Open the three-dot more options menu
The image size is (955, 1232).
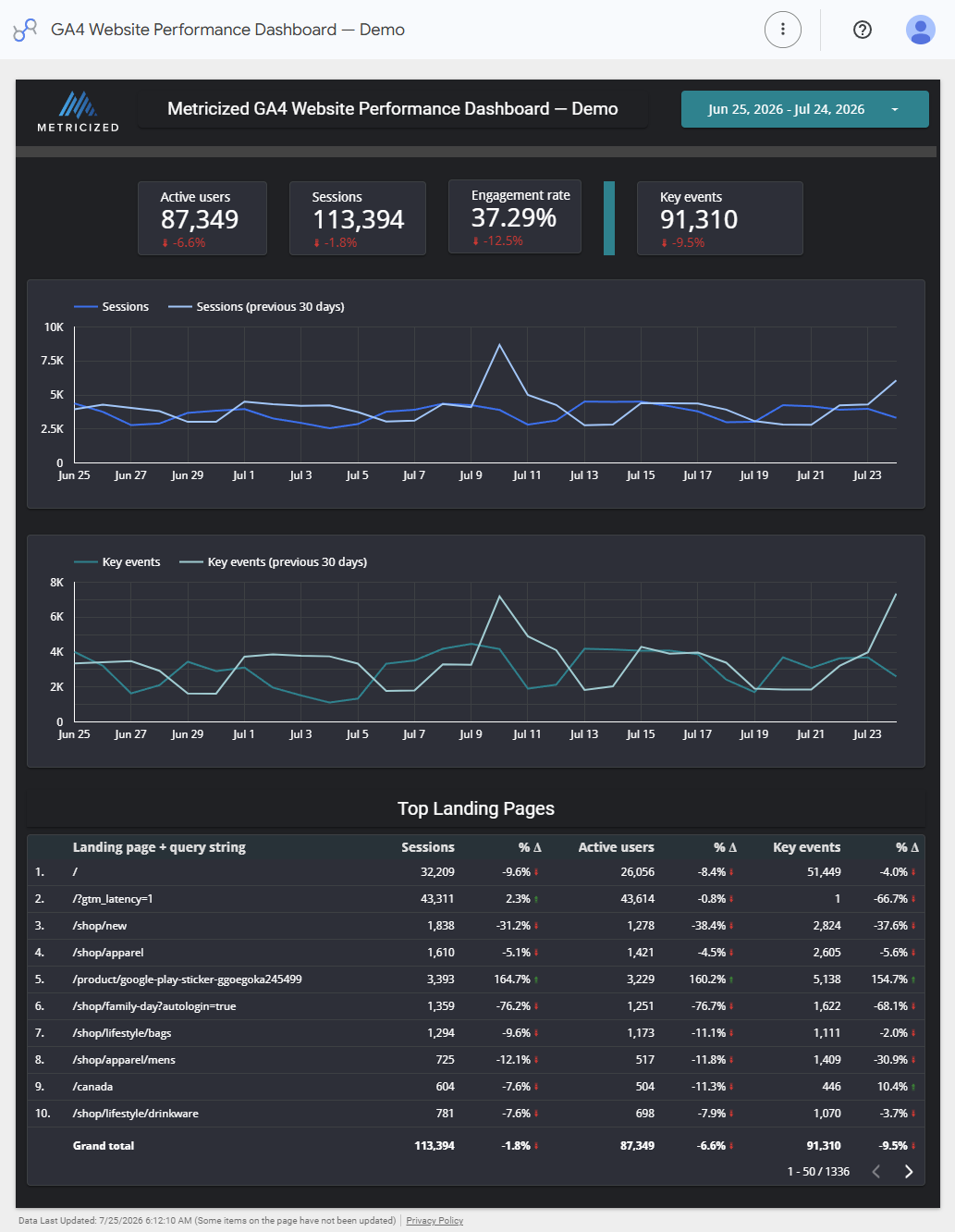(783, 30)
